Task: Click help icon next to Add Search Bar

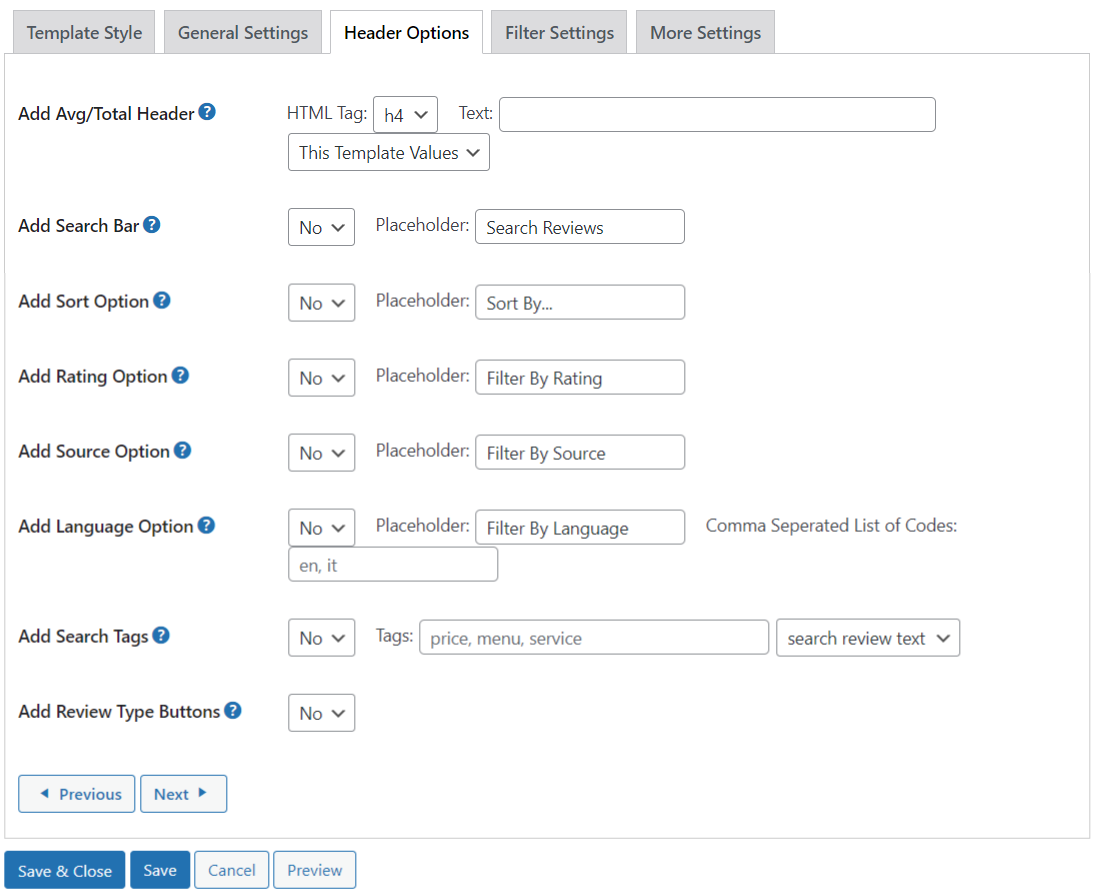Action: tap(152, 225)
